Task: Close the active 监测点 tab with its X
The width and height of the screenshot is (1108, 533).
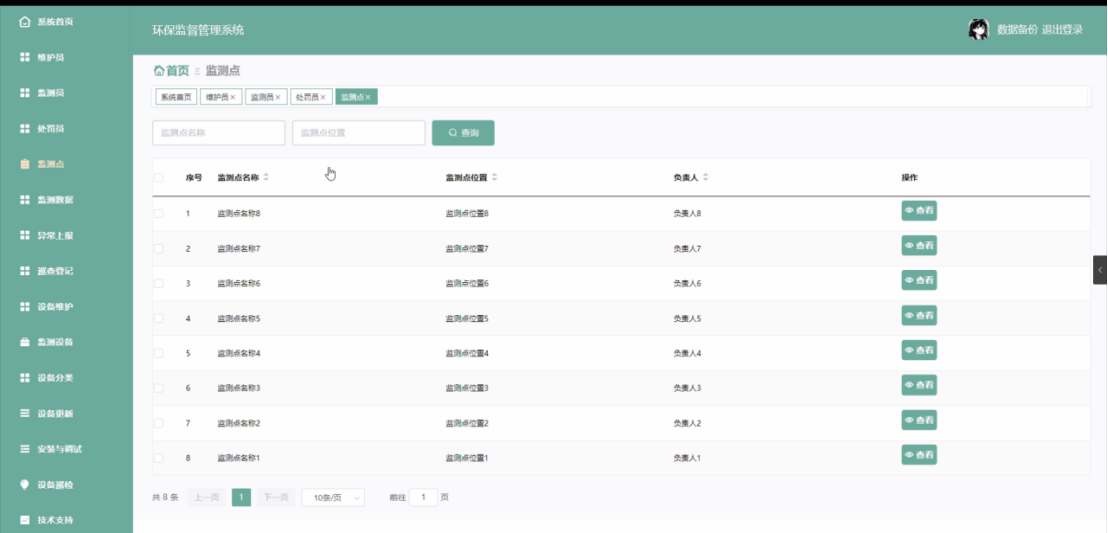Action: click(x=368, y=98)
